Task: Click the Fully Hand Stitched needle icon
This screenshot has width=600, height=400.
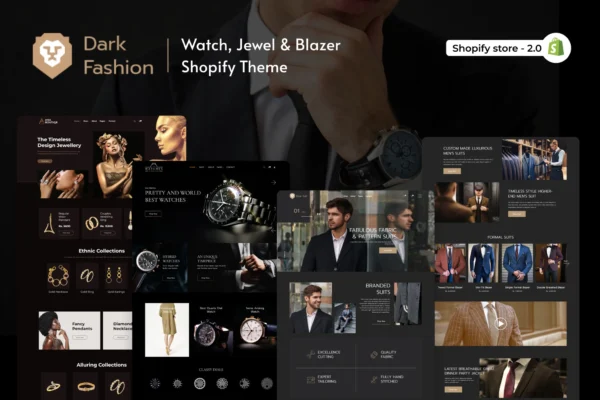Action: tap(374, 379)
